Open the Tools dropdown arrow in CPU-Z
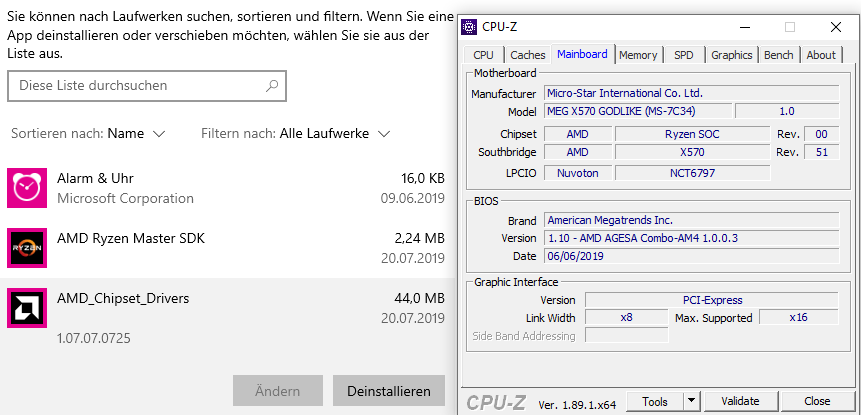Viewport: 861px width, 415px height. (x=692, y=402)
